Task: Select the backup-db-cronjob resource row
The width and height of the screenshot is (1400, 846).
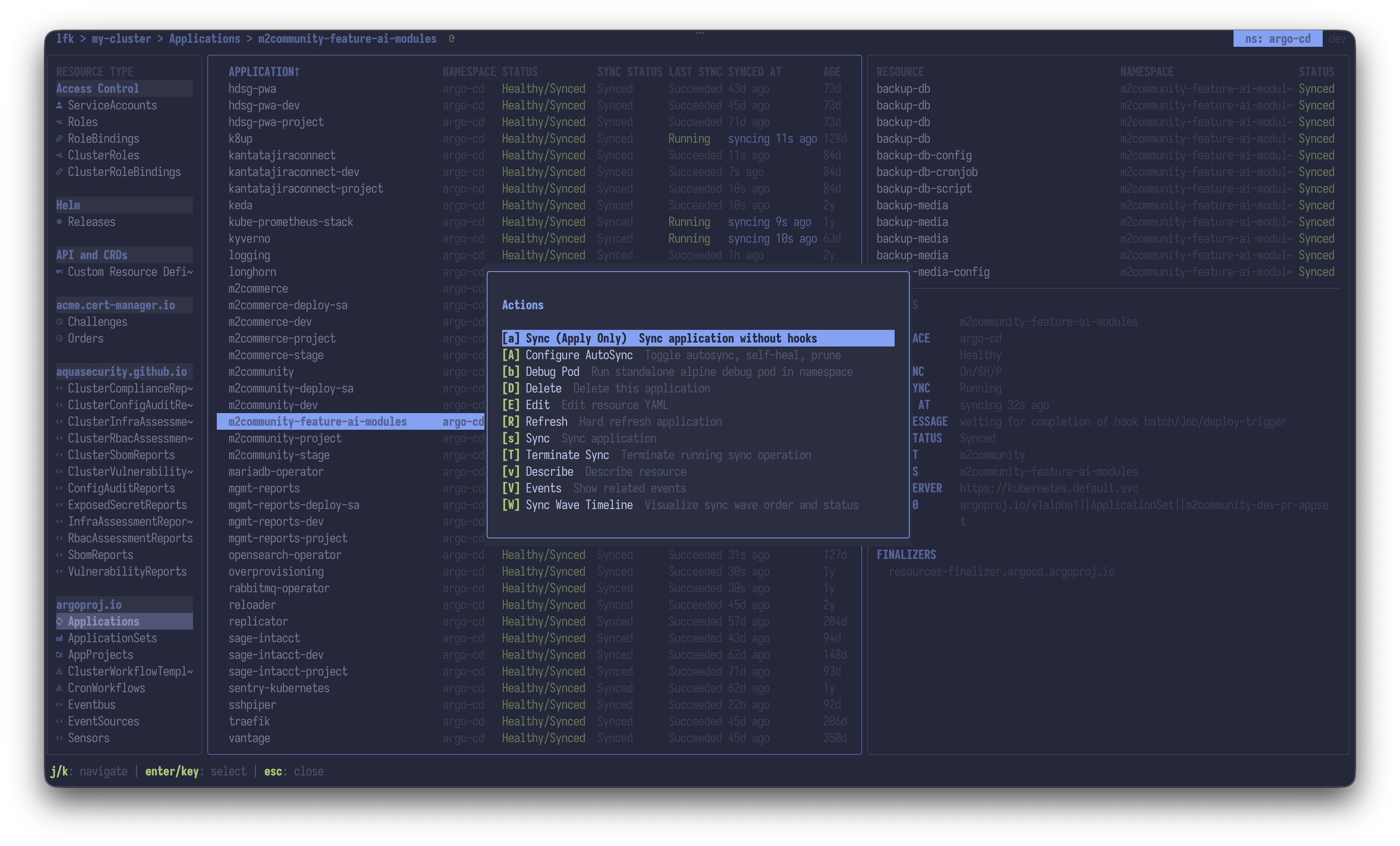Action: coord(1105,172)
